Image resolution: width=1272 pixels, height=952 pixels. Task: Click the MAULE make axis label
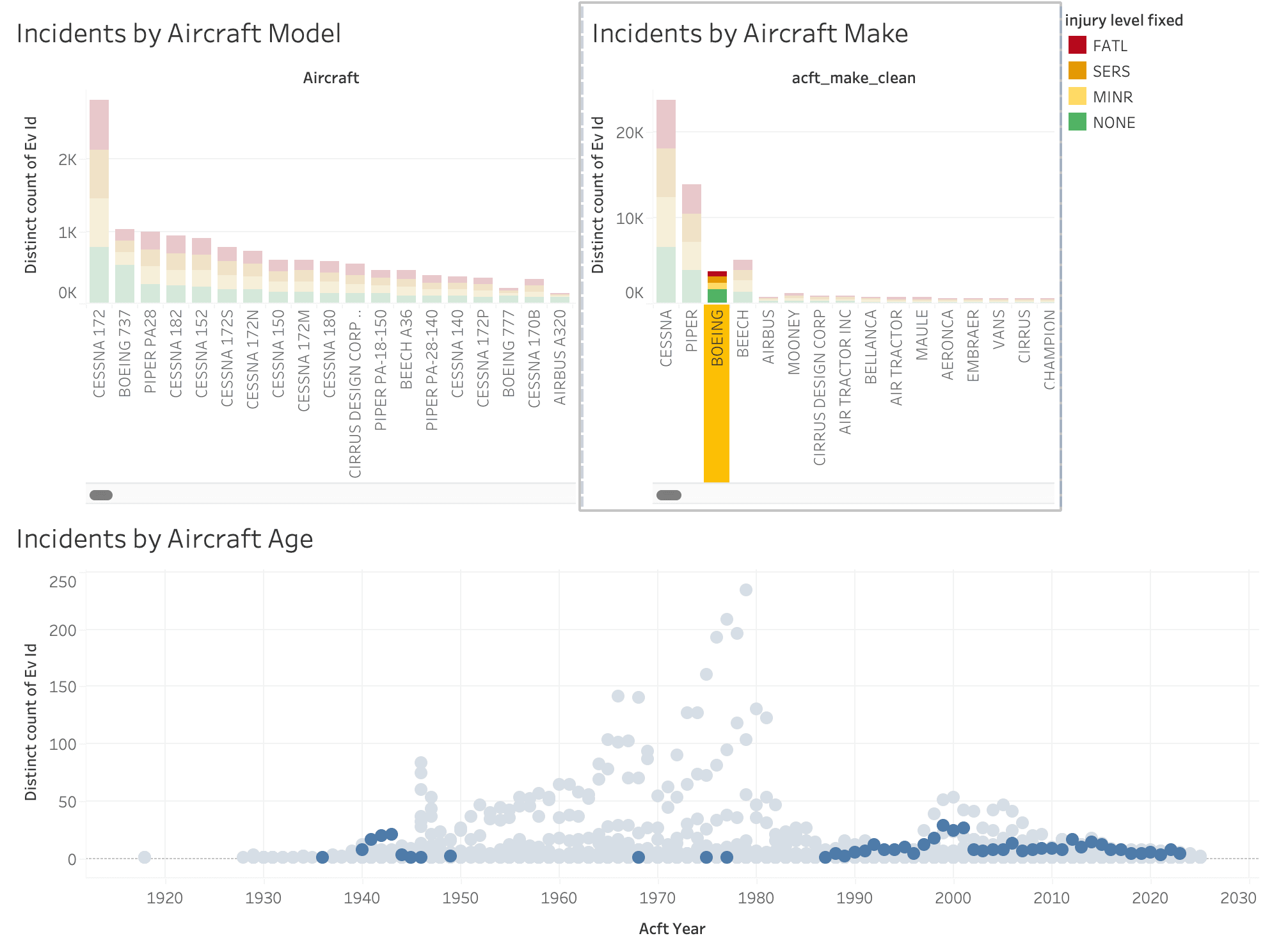point(922,335)
